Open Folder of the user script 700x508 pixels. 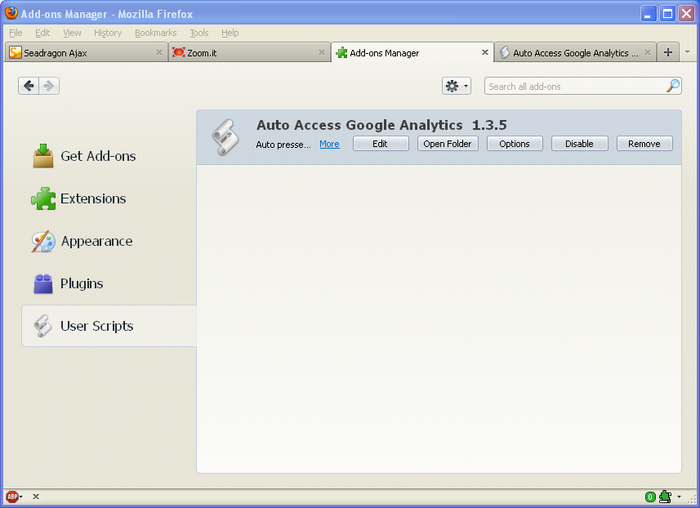[x=447, y=144]
